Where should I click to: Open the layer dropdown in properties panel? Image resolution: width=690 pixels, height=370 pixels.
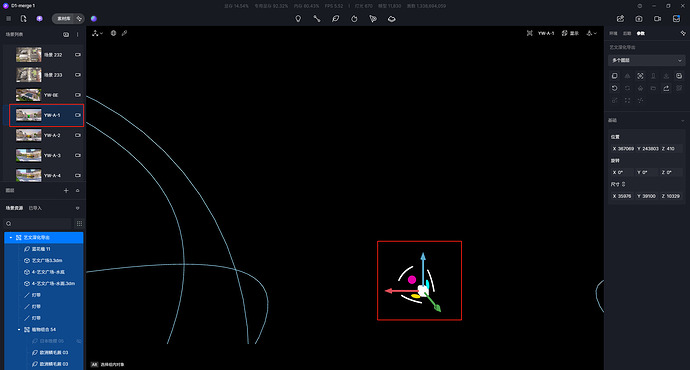coord(646,60)
